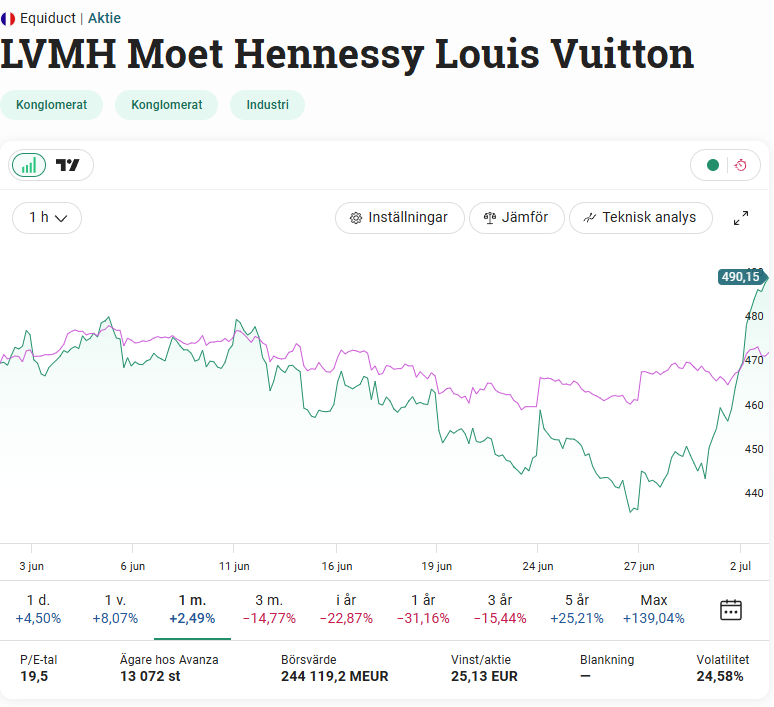Select the 1 år period tab

point(423,609)
